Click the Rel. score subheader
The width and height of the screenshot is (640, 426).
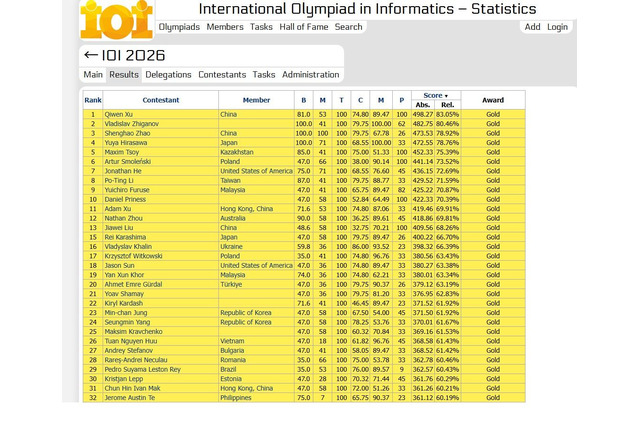click(448, 105)
